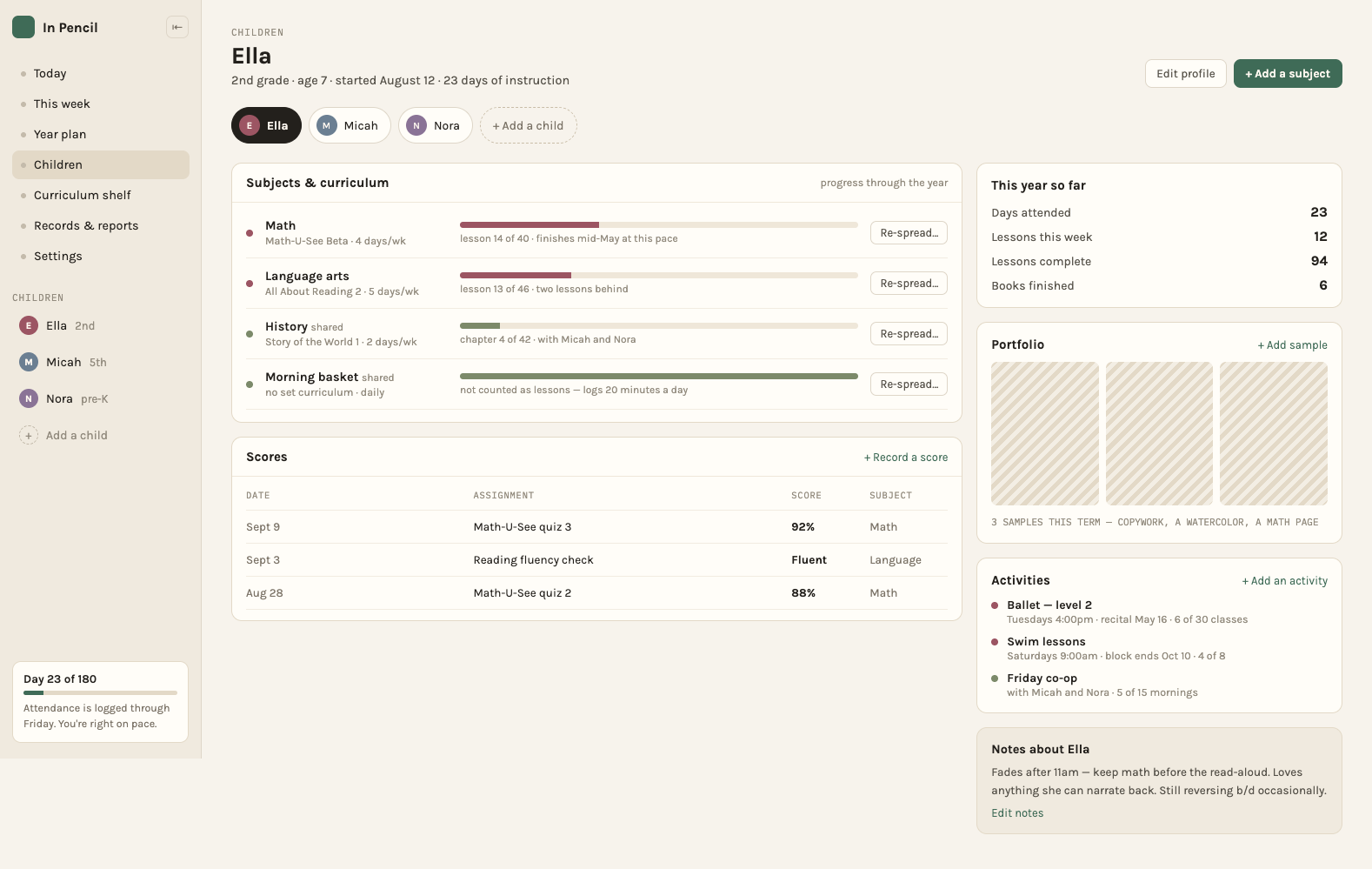Screen dimensions: 1372x869
Task: Click Ella's avatar in the sidebar children list
Action: point(29,325)
